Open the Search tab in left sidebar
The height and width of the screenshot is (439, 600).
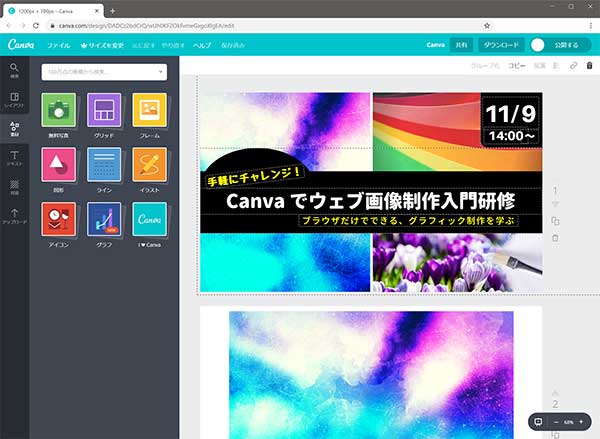click(14, 70)
